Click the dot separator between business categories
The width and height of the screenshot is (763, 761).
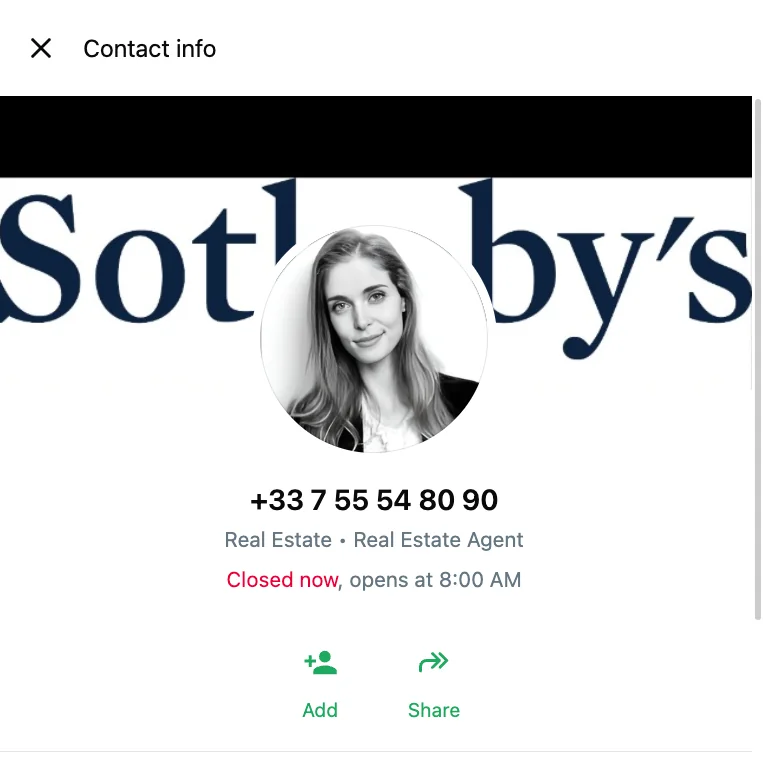pos(343,541)
